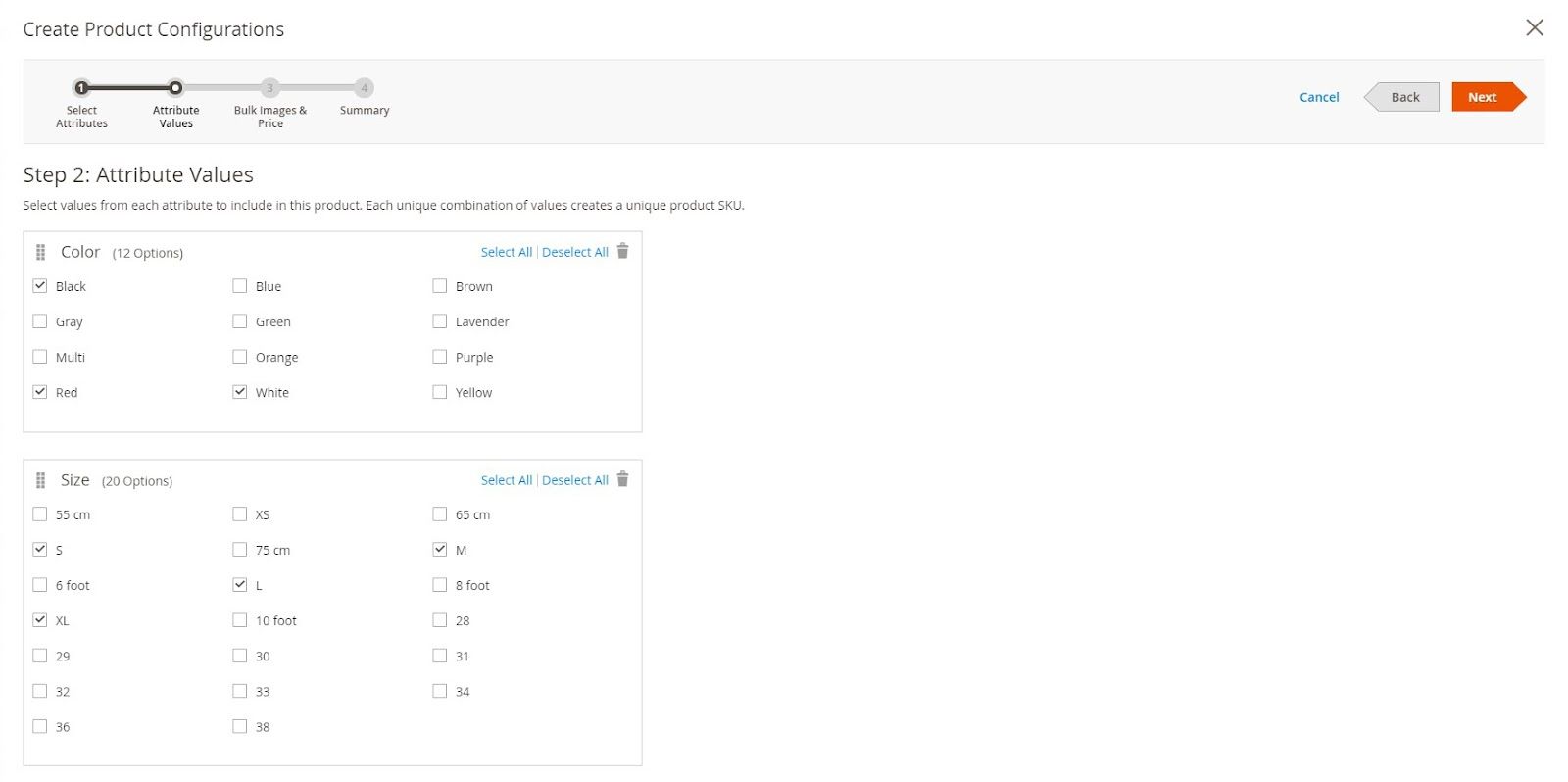The width and height of the screenshot is (1568, 782).
Task: Check the Yellow color checkbox
Action: coord(440,392)
